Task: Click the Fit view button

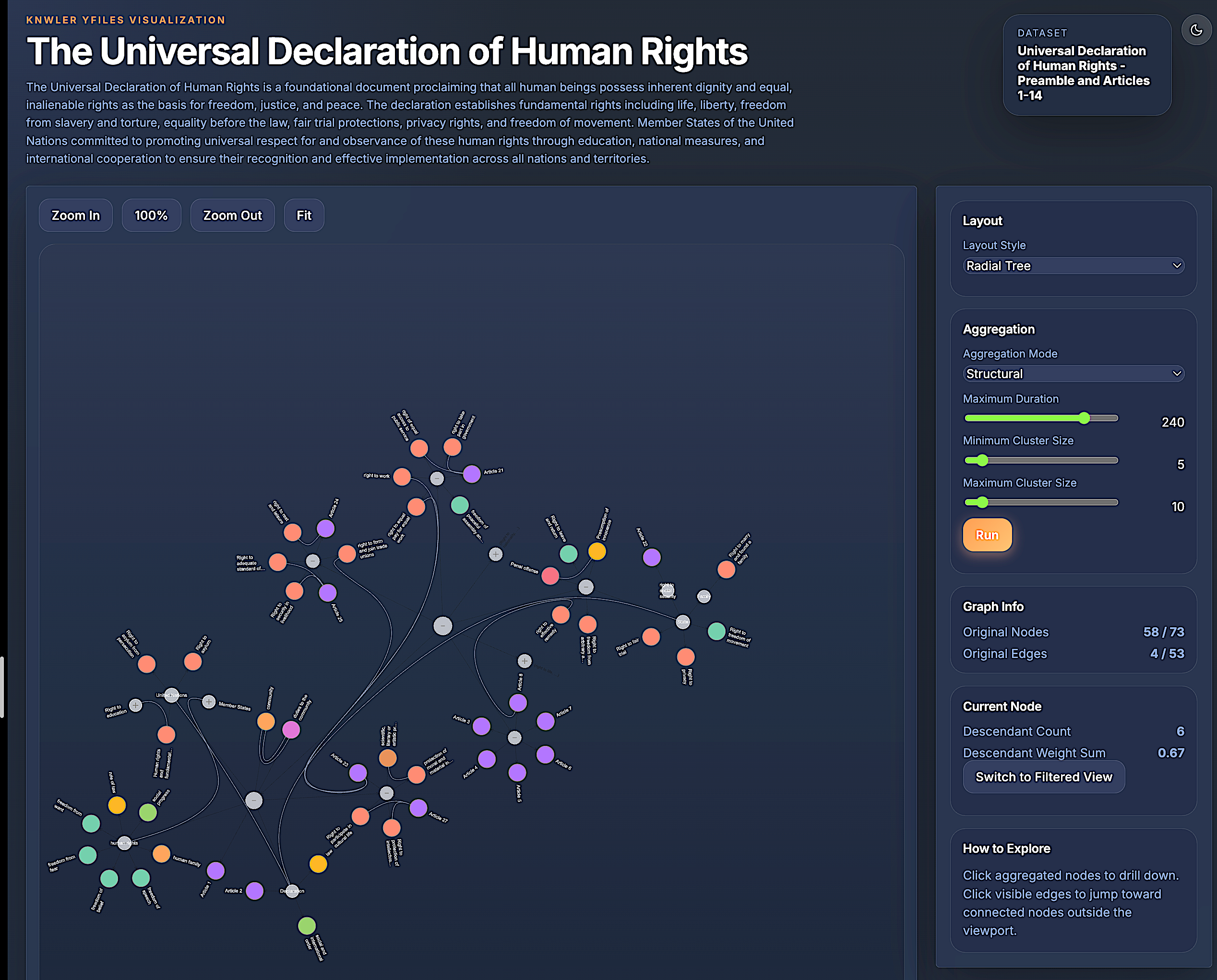Action: (304, 215)
